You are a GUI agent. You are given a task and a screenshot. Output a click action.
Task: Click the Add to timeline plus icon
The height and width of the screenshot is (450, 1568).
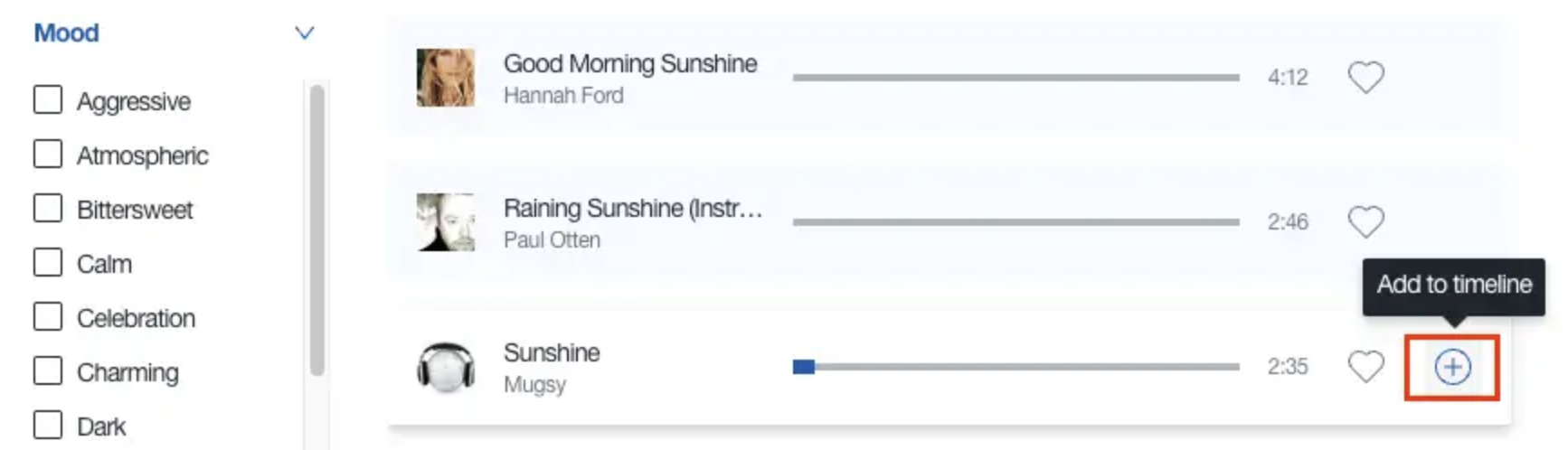(x=1452, y=367)
